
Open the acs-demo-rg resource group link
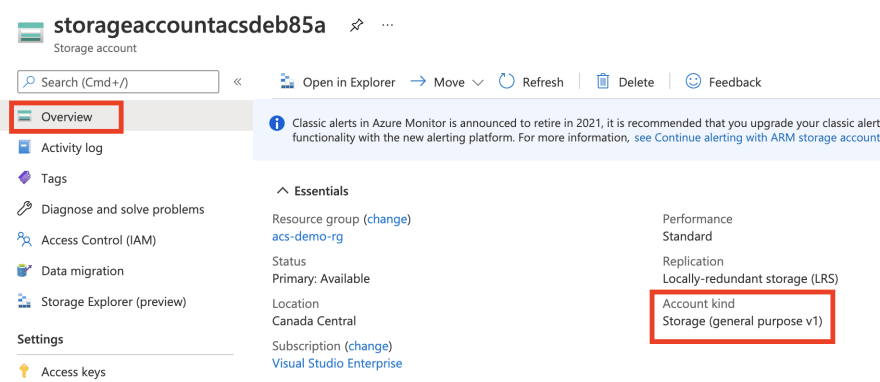[308, 237]
